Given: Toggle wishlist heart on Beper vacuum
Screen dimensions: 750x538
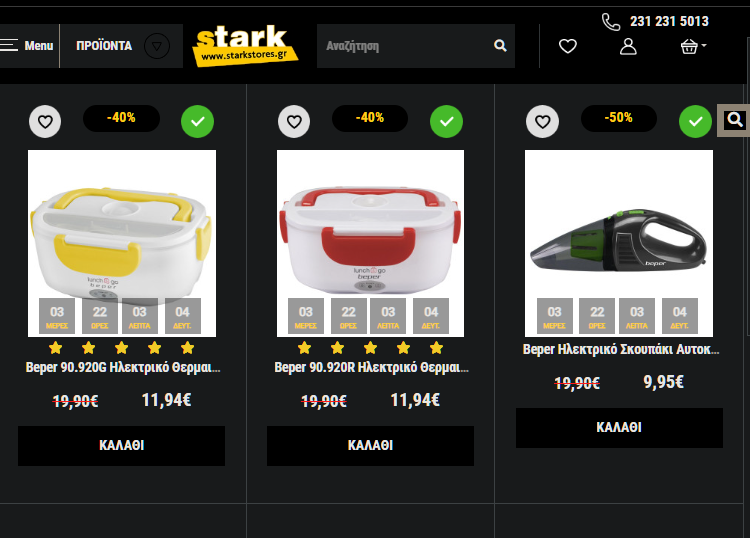Looking at the screenshot, I should [542, 121].
